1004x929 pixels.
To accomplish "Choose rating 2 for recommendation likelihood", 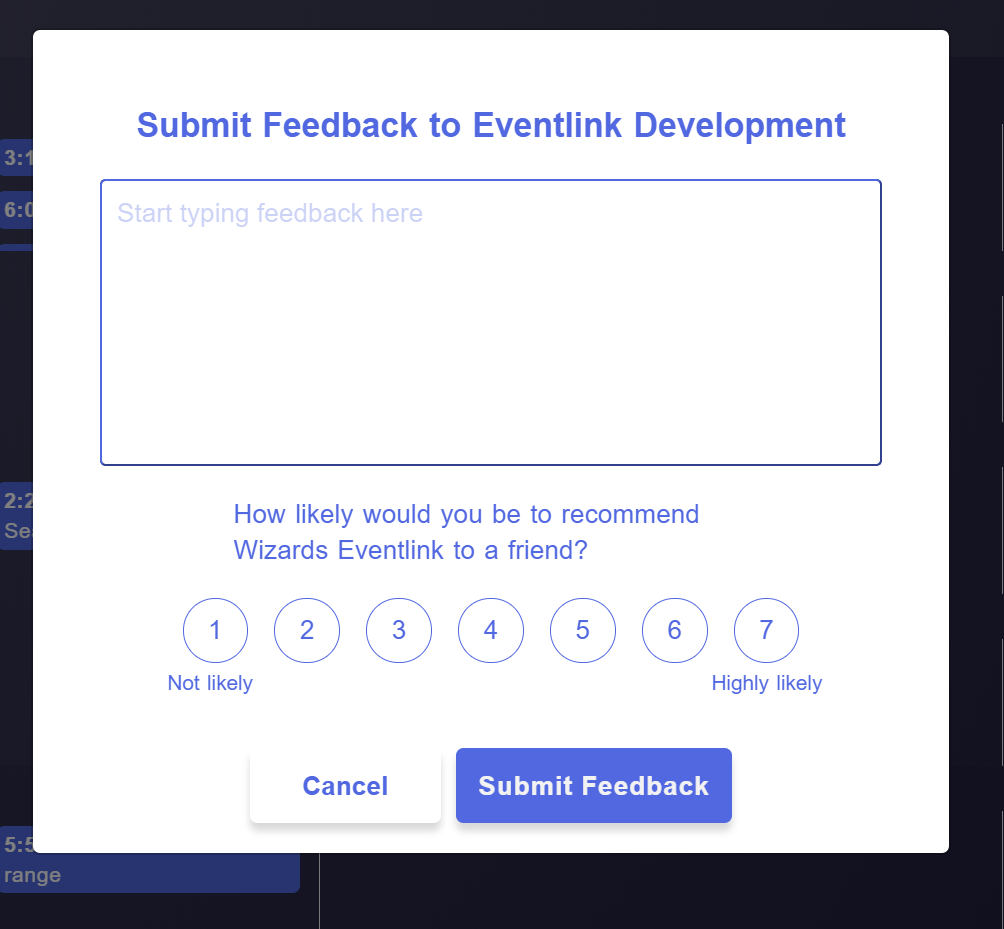I will (307, 630).
